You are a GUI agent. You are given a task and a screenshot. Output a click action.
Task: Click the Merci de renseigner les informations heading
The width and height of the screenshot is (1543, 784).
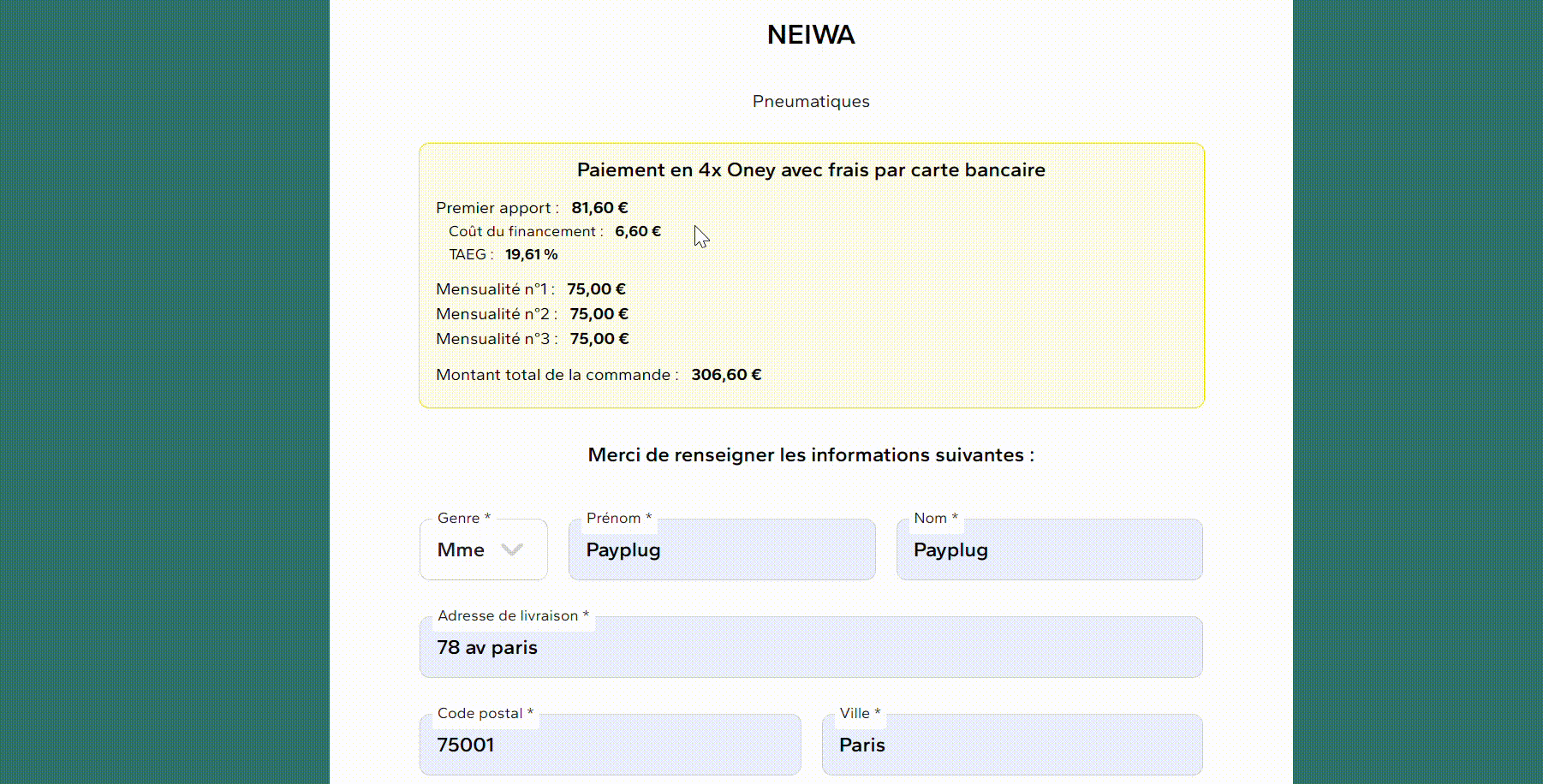coord(811,455)
